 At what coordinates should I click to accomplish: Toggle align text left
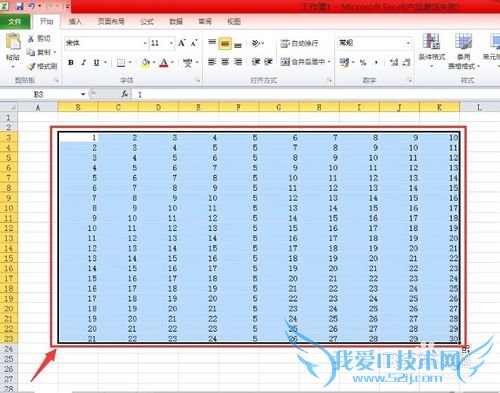pyautogui.click(x=212, y=62)
